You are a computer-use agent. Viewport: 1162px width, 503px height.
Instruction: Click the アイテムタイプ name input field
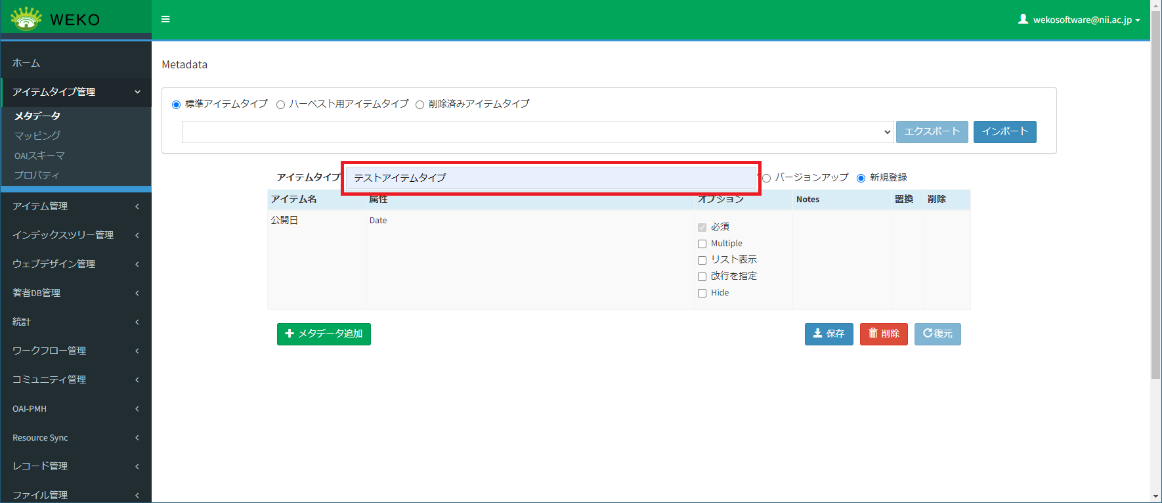[550, 178]
